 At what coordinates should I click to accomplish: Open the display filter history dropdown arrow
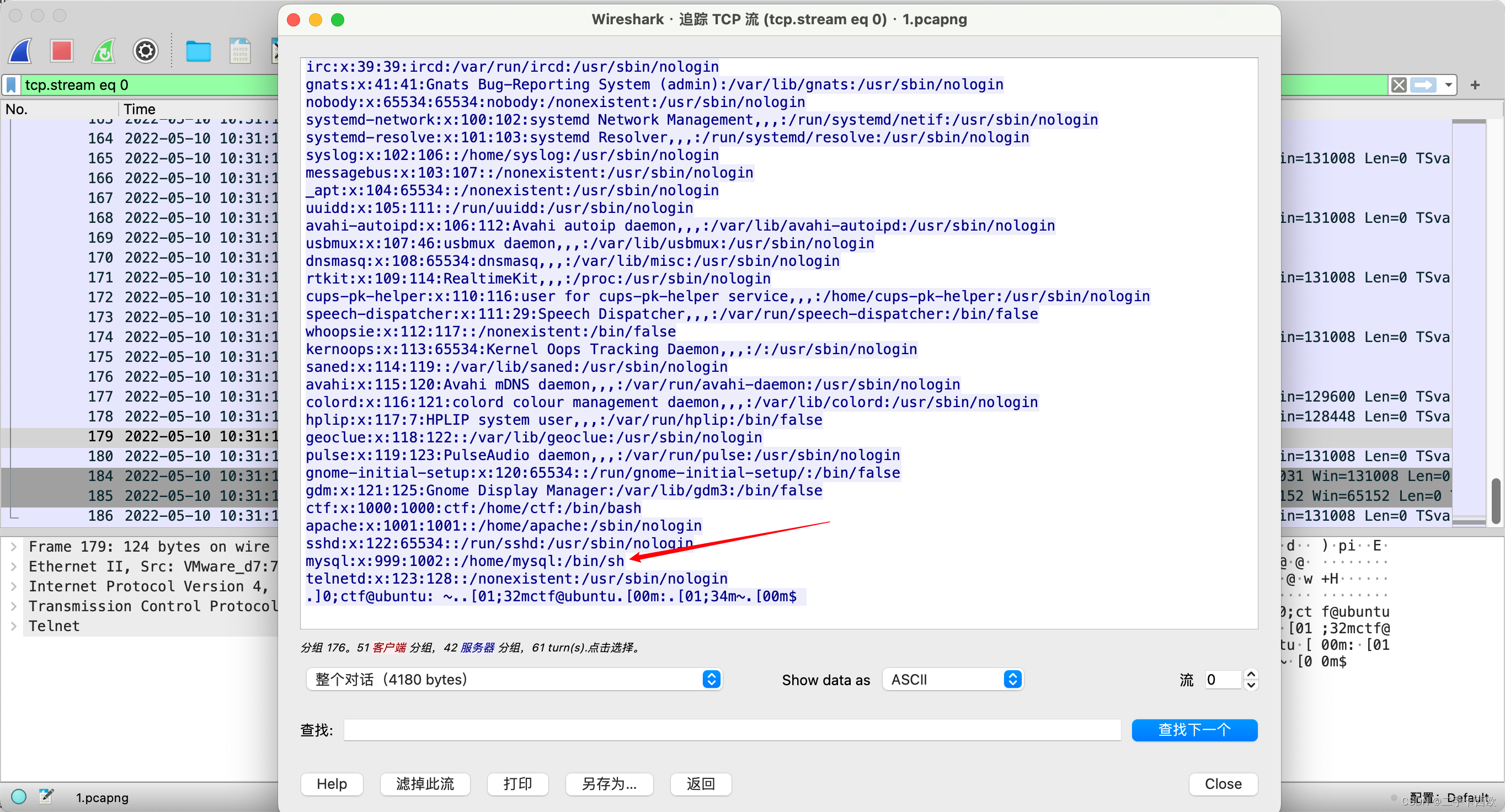[1448, 86]
